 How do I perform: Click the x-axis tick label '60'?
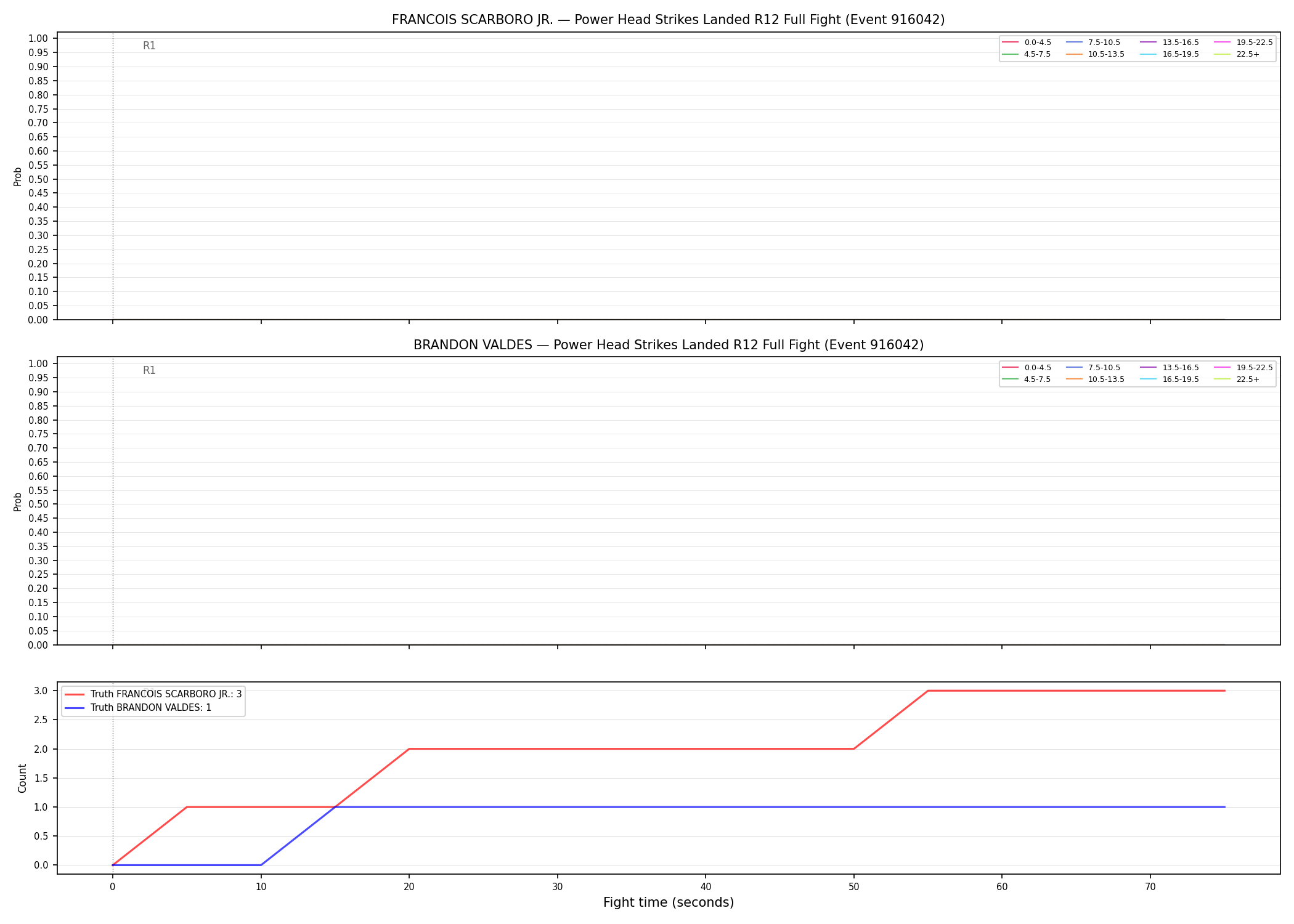[1002, 887]
